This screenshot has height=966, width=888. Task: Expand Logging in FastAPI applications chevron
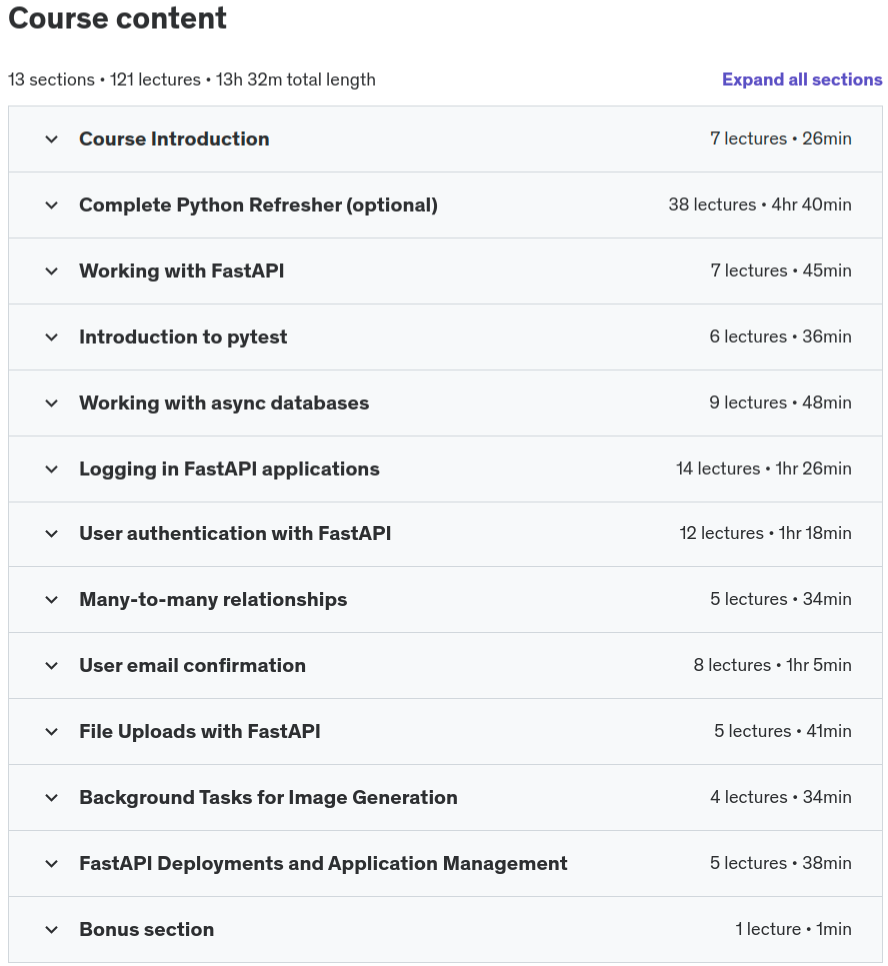tap(52, 469)
